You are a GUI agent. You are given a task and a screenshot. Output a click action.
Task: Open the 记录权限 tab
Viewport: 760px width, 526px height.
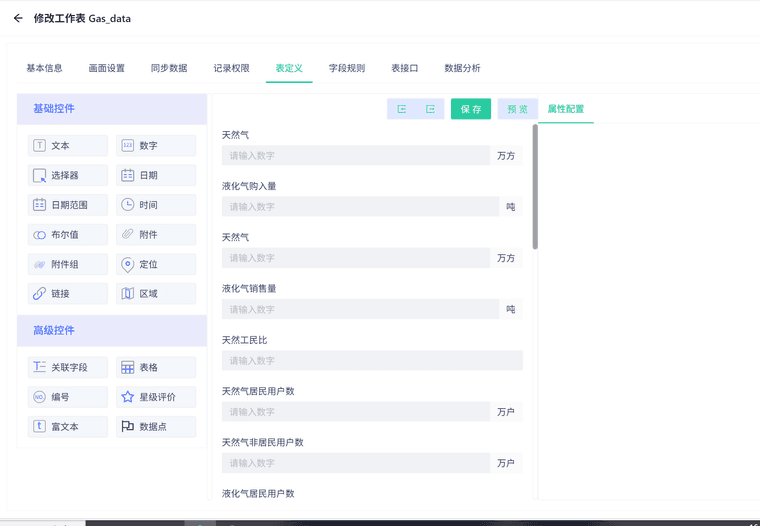coord(231,68)
